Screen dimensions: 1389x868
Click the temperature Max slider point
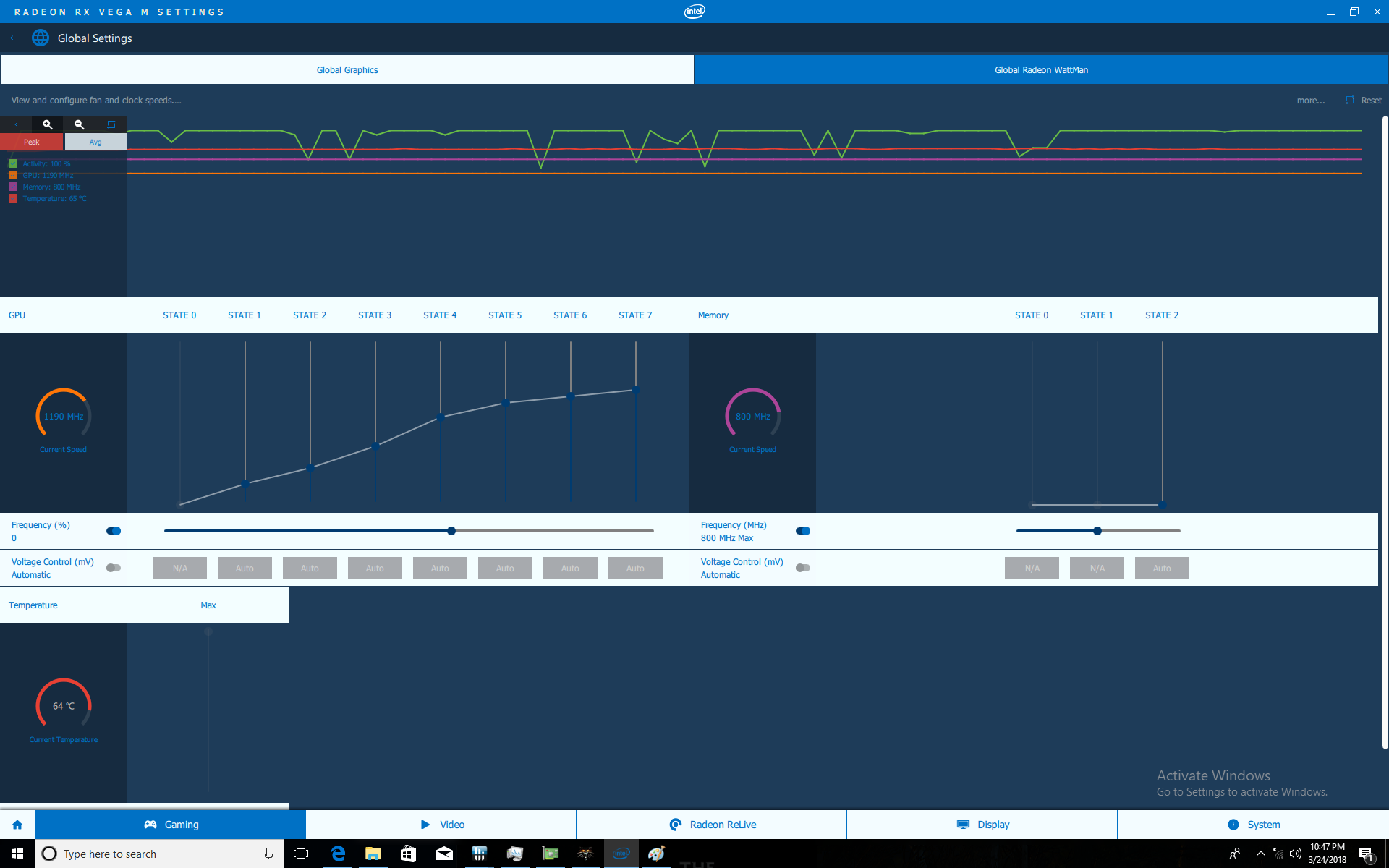point(208,632)
